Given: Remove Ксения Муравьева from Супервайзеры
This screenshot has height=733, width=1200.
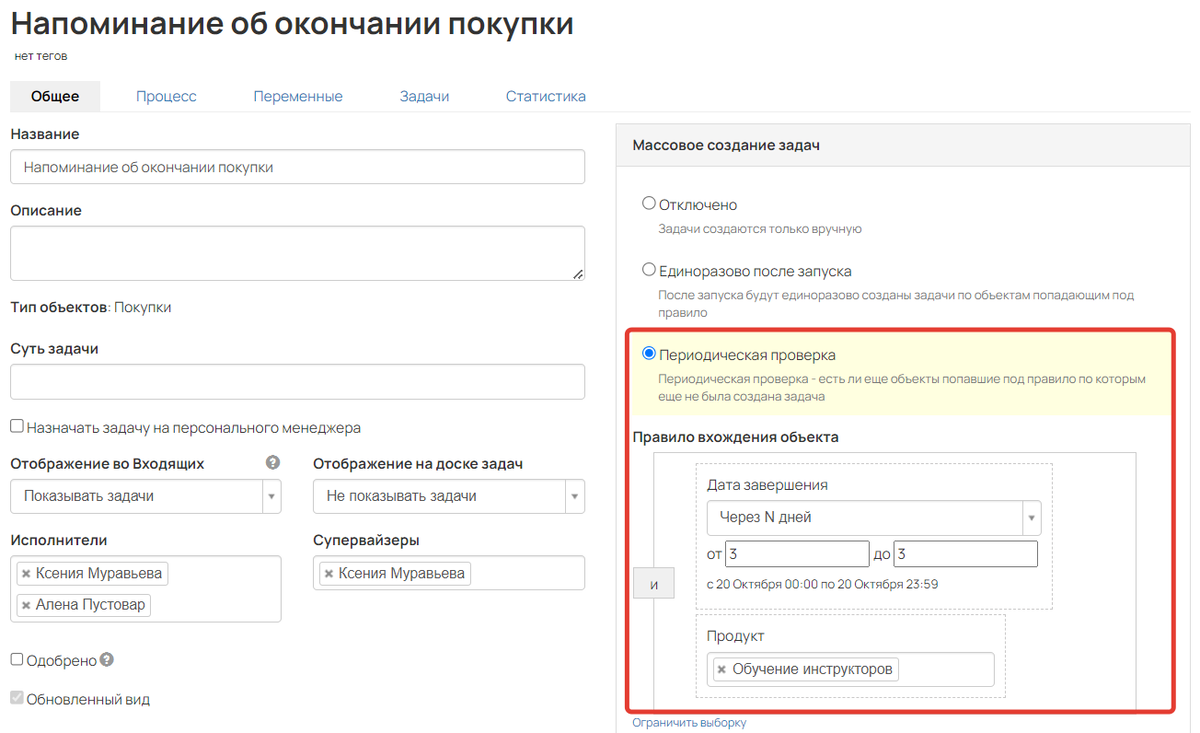Looking at the screenshot, I should 329,574.
